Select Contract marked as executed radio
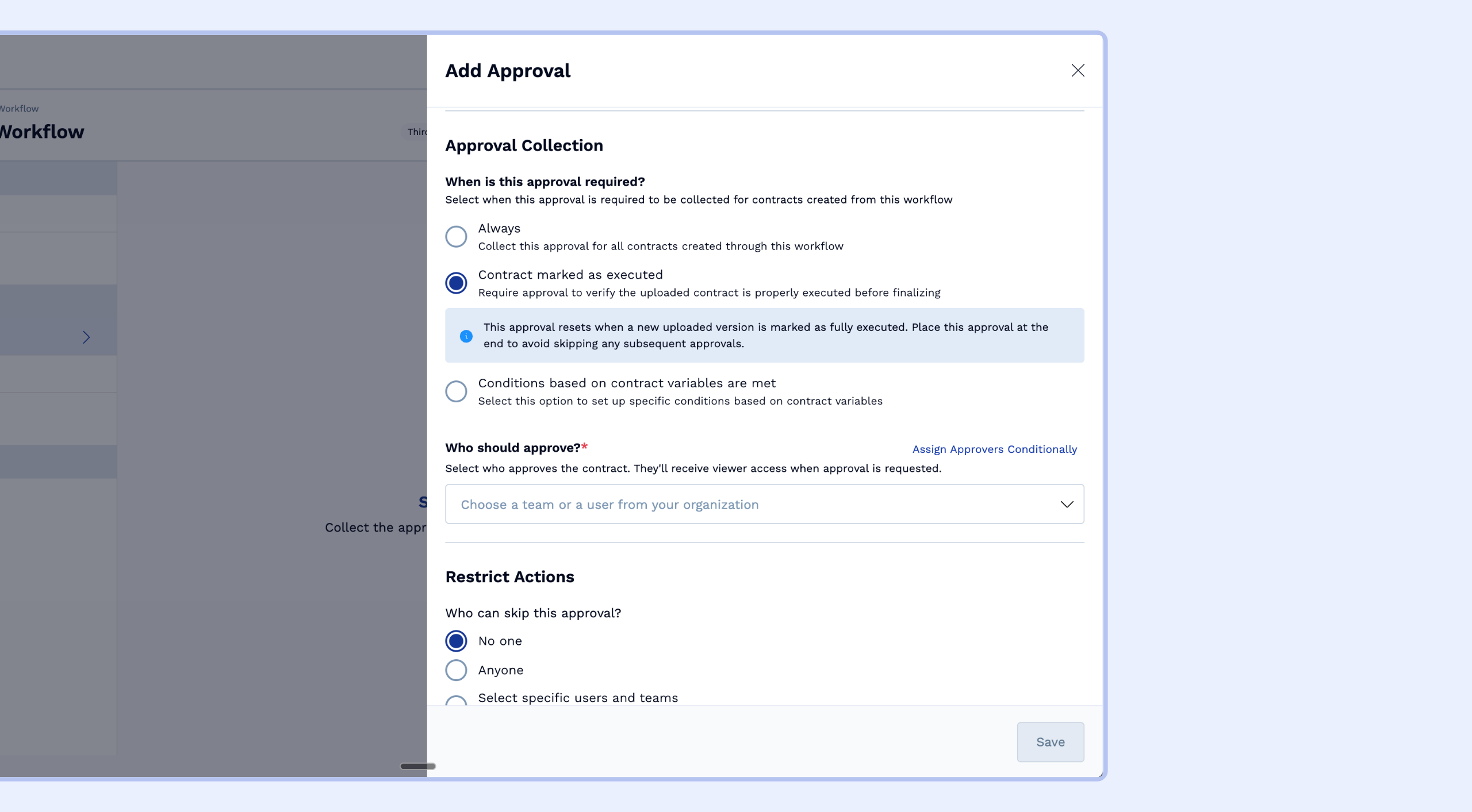 [x=456, y=283]
